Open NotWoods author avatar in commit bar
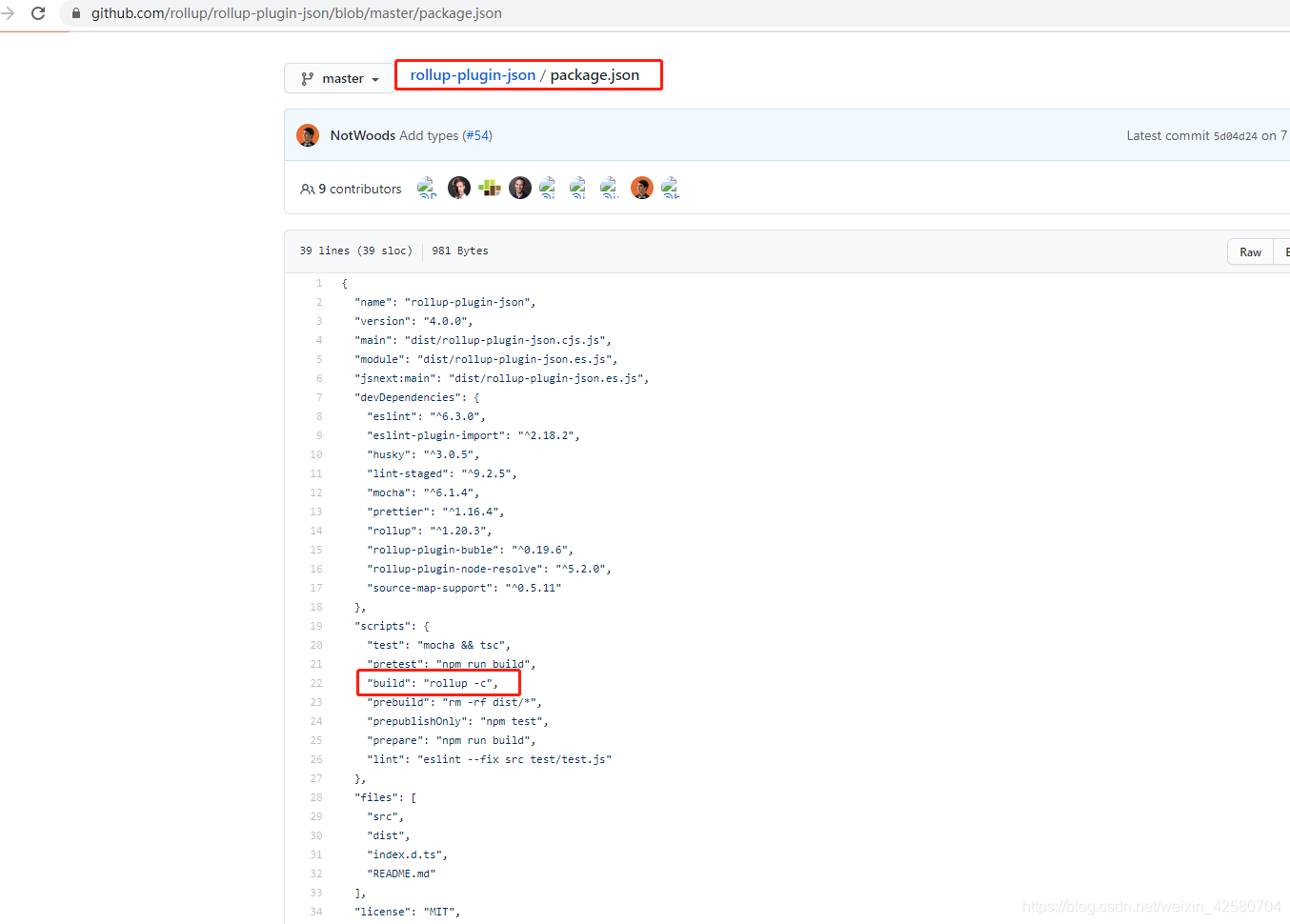The height and width of the screenshot is (924, 1290). click(308, 135)
